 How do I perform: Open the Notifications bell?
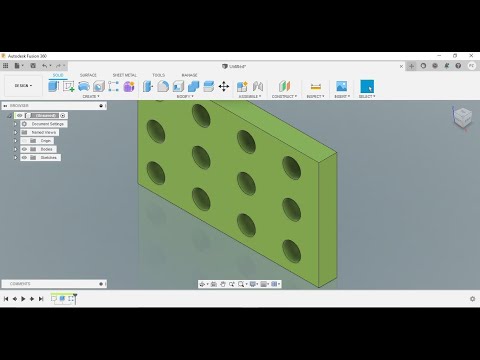coord(447,66)
